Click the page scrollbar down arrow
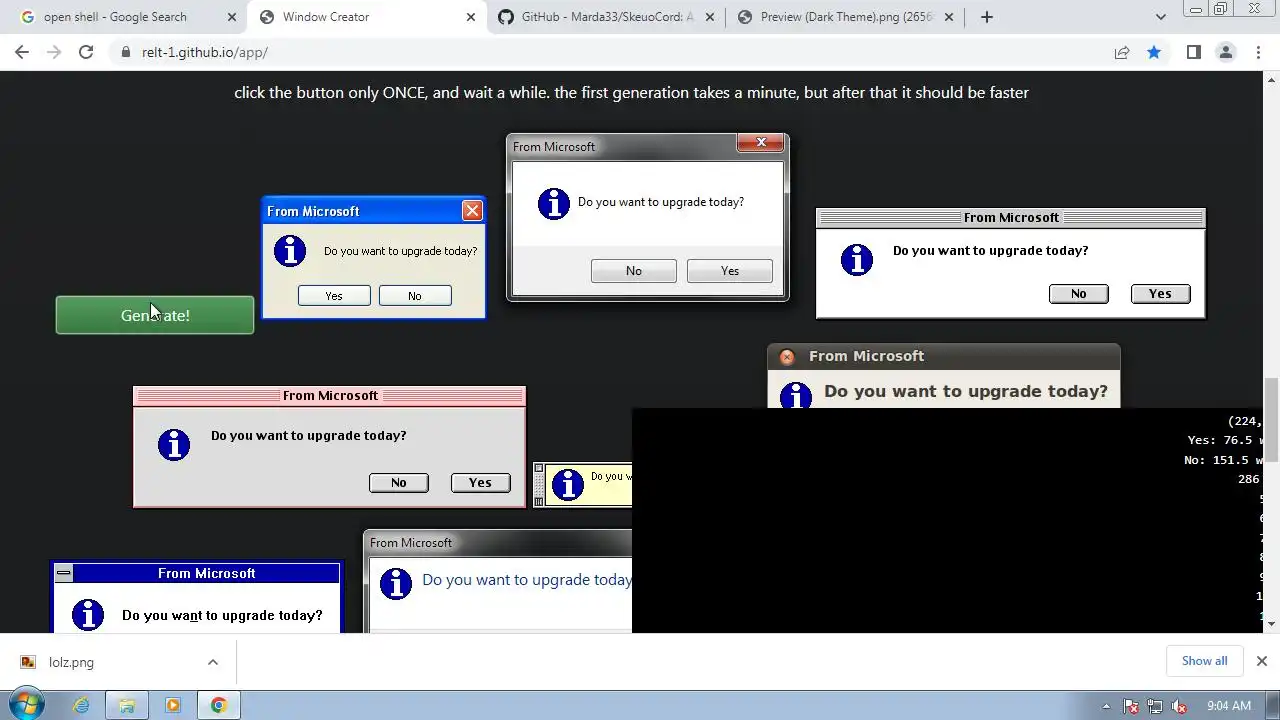This screenshot has height=720, width=1280. [1271, 624]
